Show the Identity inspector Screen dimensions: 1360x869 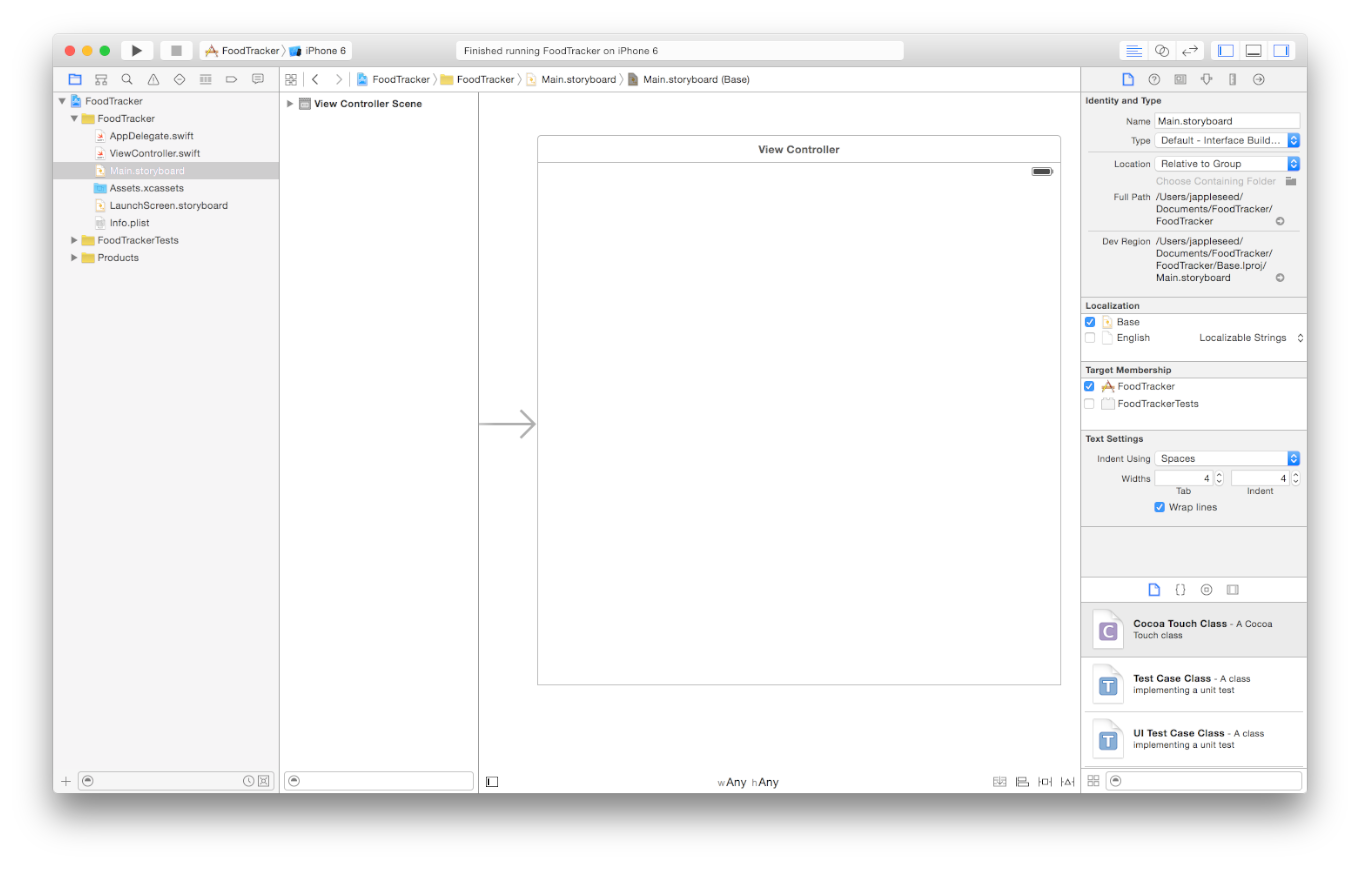[x=1180, y=79]
